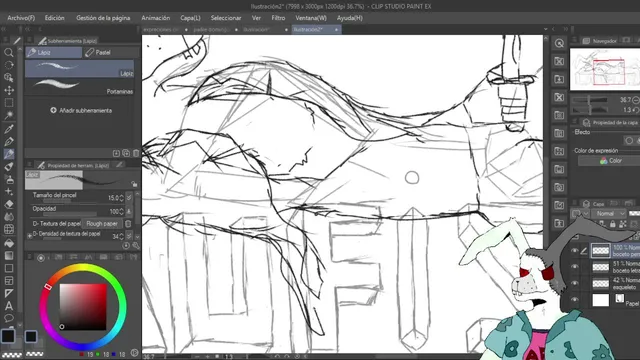Toggle the tool property lock icon
Image resolution: width=640 pixels, height=360 pixels.
pyautogui.click(x=134, y=184)
